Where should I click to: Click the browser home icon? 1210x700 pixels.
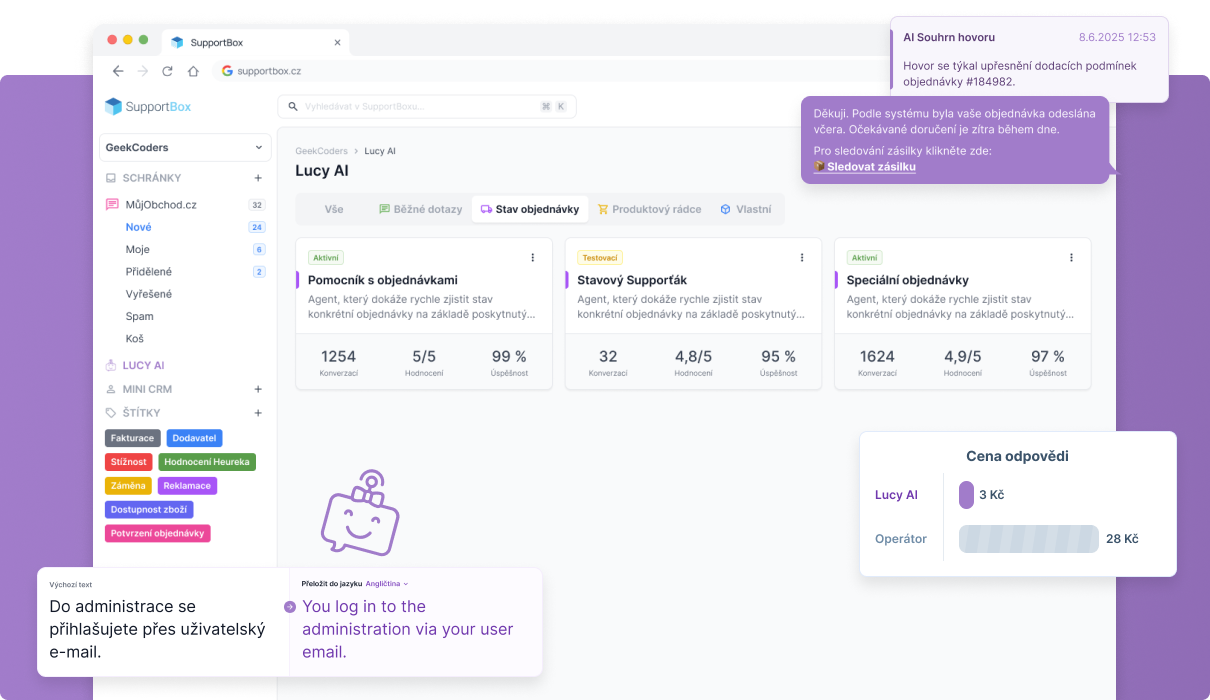(193, 71)
